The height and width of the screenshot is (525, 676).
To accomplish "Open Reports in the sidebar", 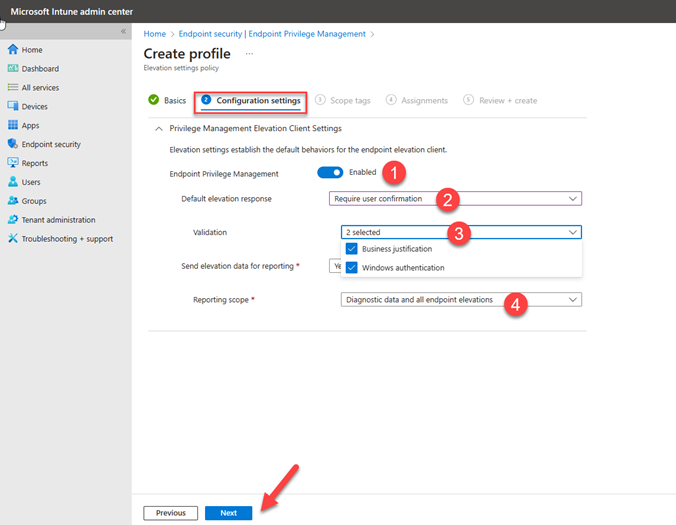I will tap(34, 163).
